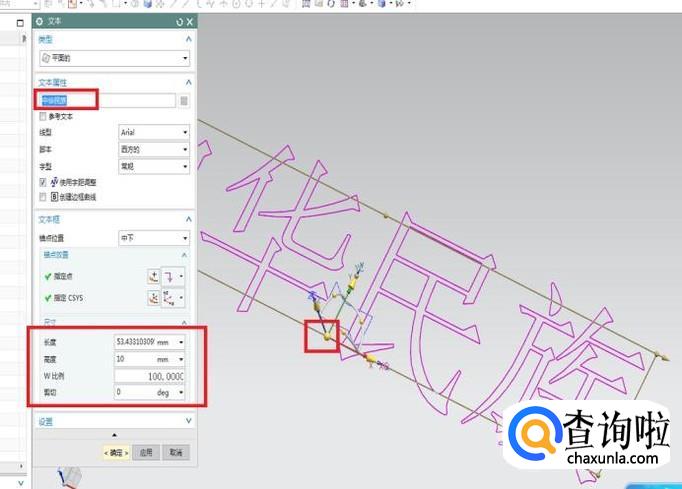Click the 取消 Cancel button
Viewport: 682px width, 489px height.
[x=176, y=453]
